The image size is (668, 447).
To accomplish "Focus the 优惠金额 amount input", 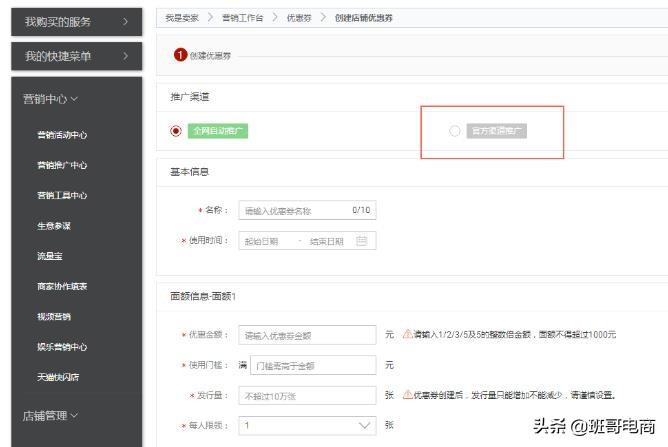I will coord(307,335).
